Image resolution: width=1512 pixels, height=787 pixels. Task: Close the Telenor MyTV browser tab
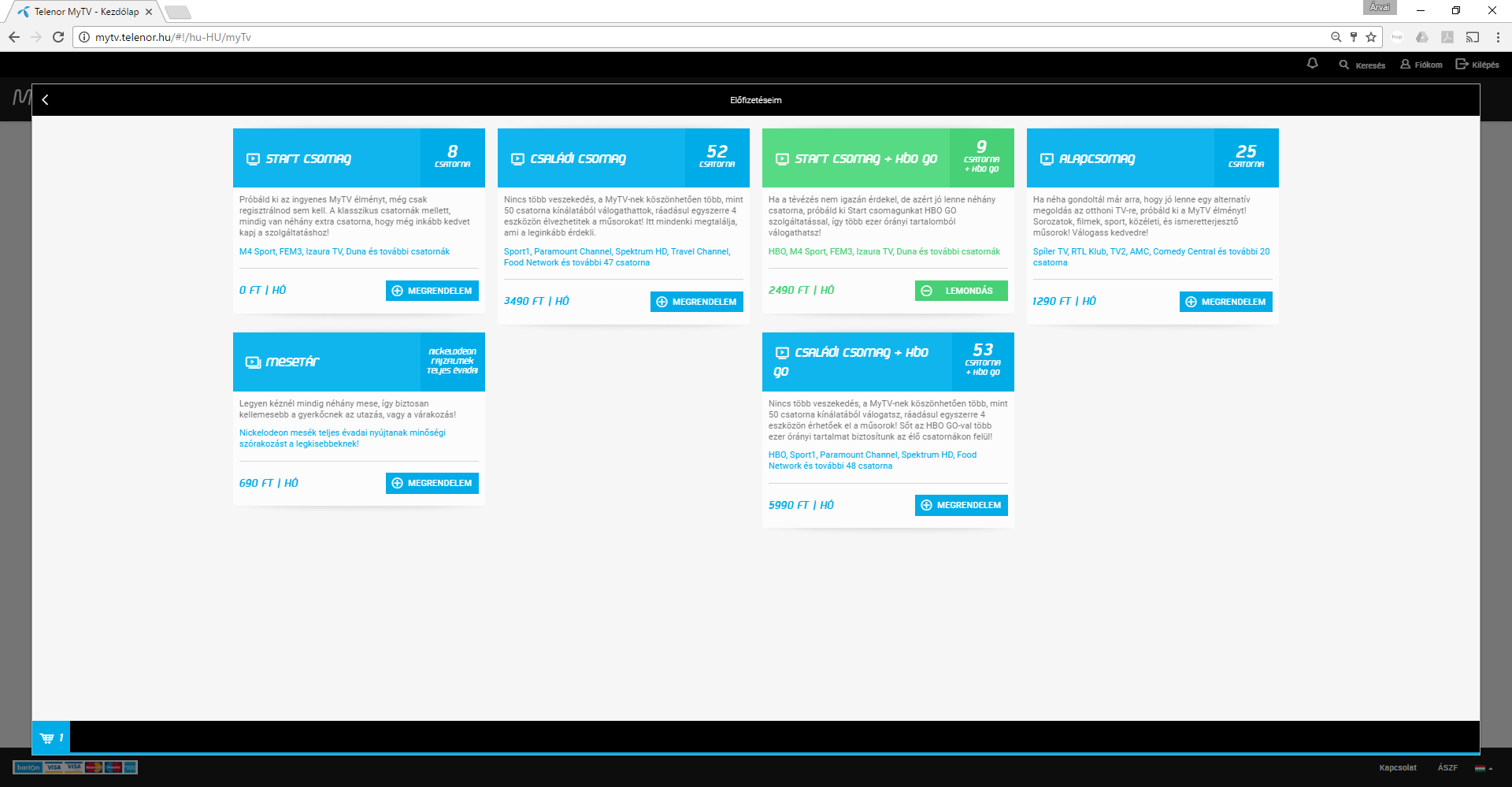tap(149, 12)
